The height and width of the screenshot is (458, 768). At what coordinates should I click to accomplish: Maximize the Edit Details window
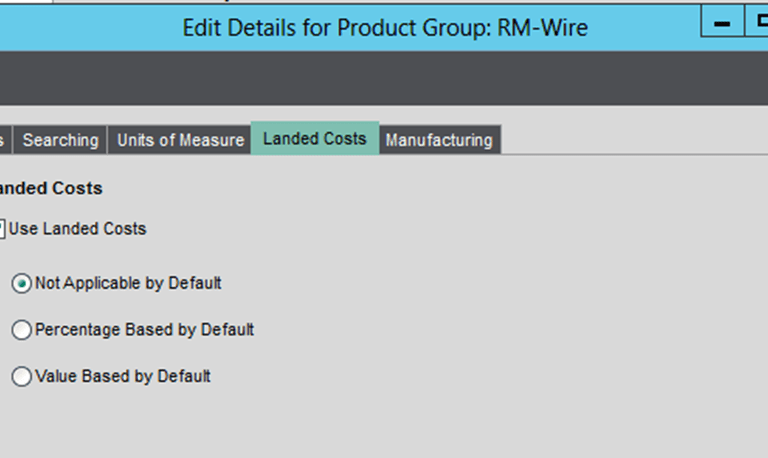(757, 22)
